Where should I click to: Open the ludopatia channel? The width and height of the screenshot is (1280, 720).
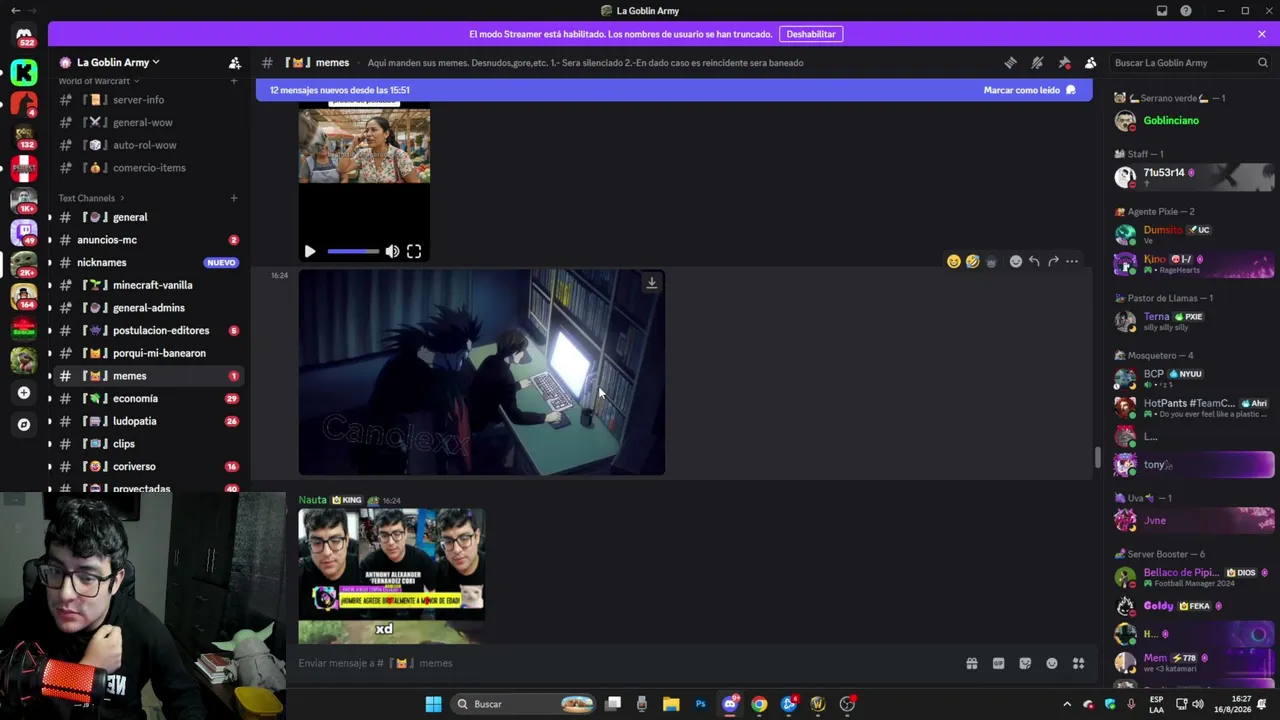[150, 421]
